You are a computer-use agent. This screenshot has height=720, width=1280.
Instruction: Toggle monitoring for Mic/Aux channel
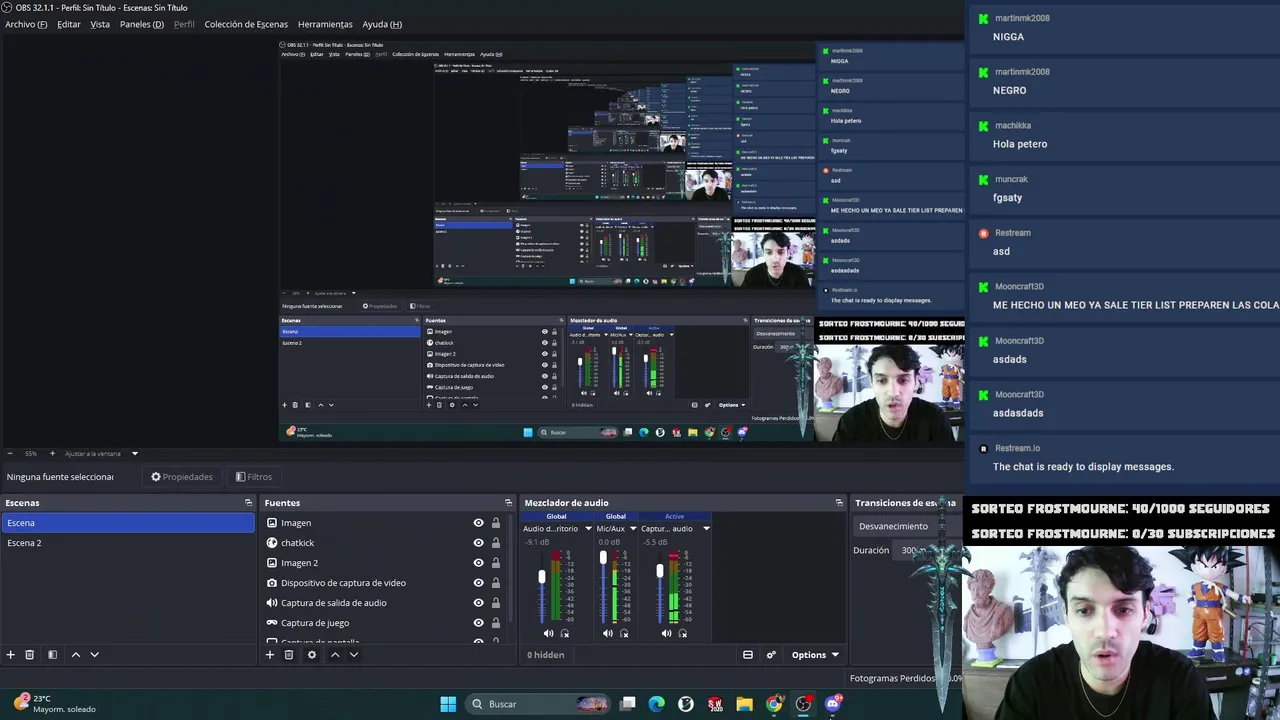point(624,633)
